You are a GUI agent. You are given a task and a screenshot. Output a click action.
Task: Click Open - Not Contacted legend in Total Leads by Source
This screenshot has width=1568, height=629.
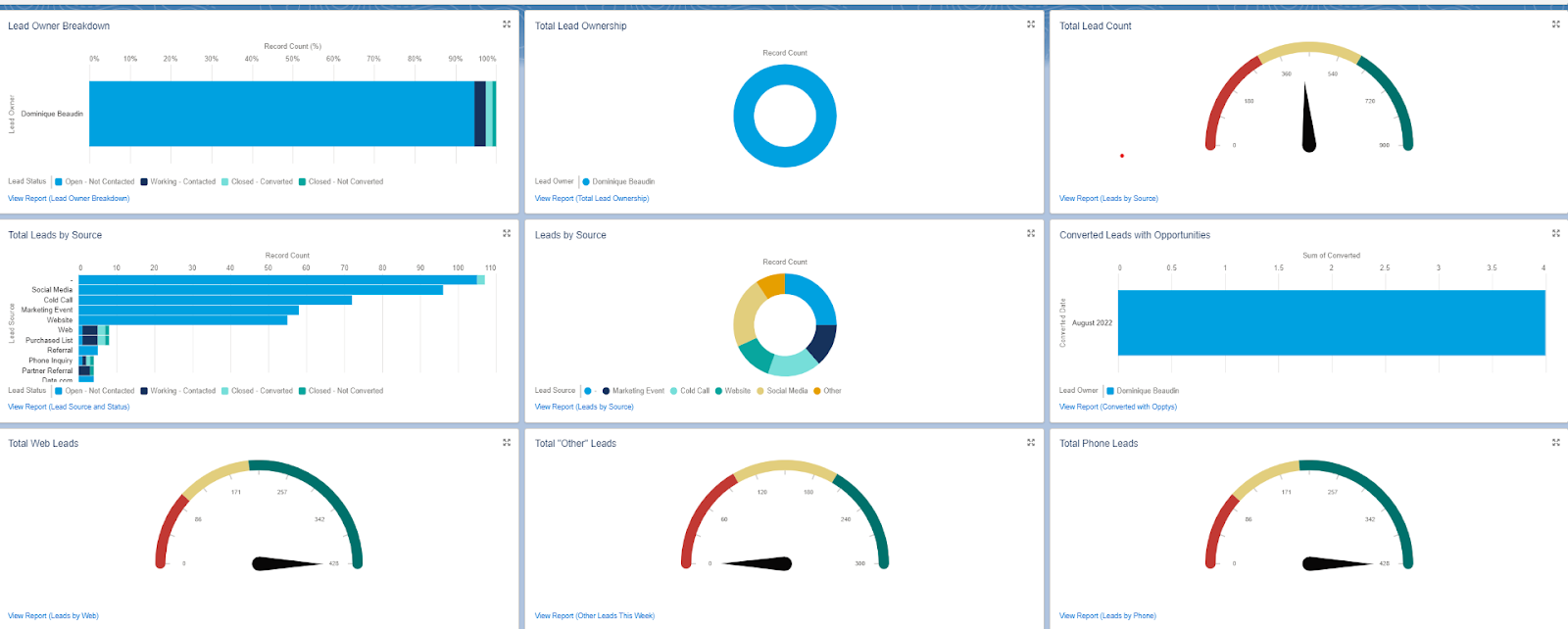point(95,390)
